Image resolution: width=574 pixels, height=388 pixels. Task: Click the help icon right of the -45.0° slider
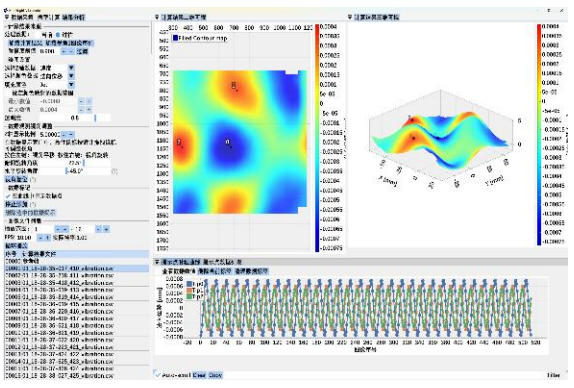(x=115, y=171)
